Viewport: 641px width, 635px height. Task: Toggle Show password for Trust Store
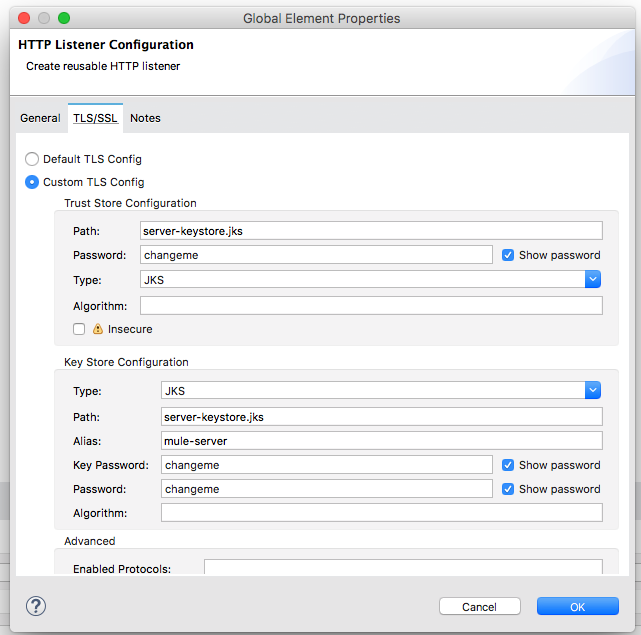[508, 255]
